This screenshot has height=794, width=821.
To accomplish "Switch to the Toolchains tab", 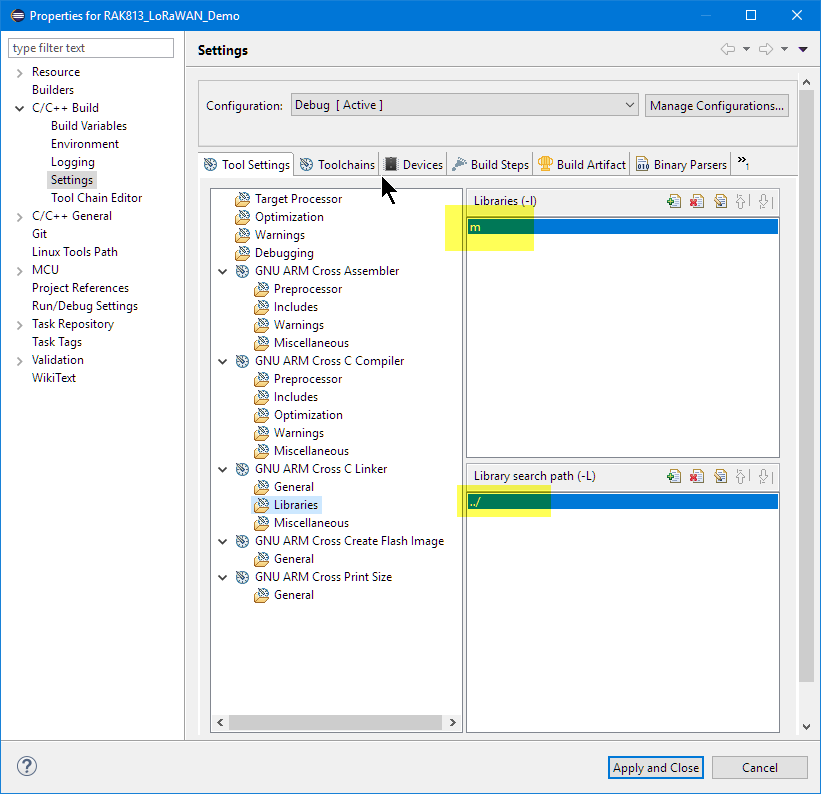I will click(x=338, y=165).
